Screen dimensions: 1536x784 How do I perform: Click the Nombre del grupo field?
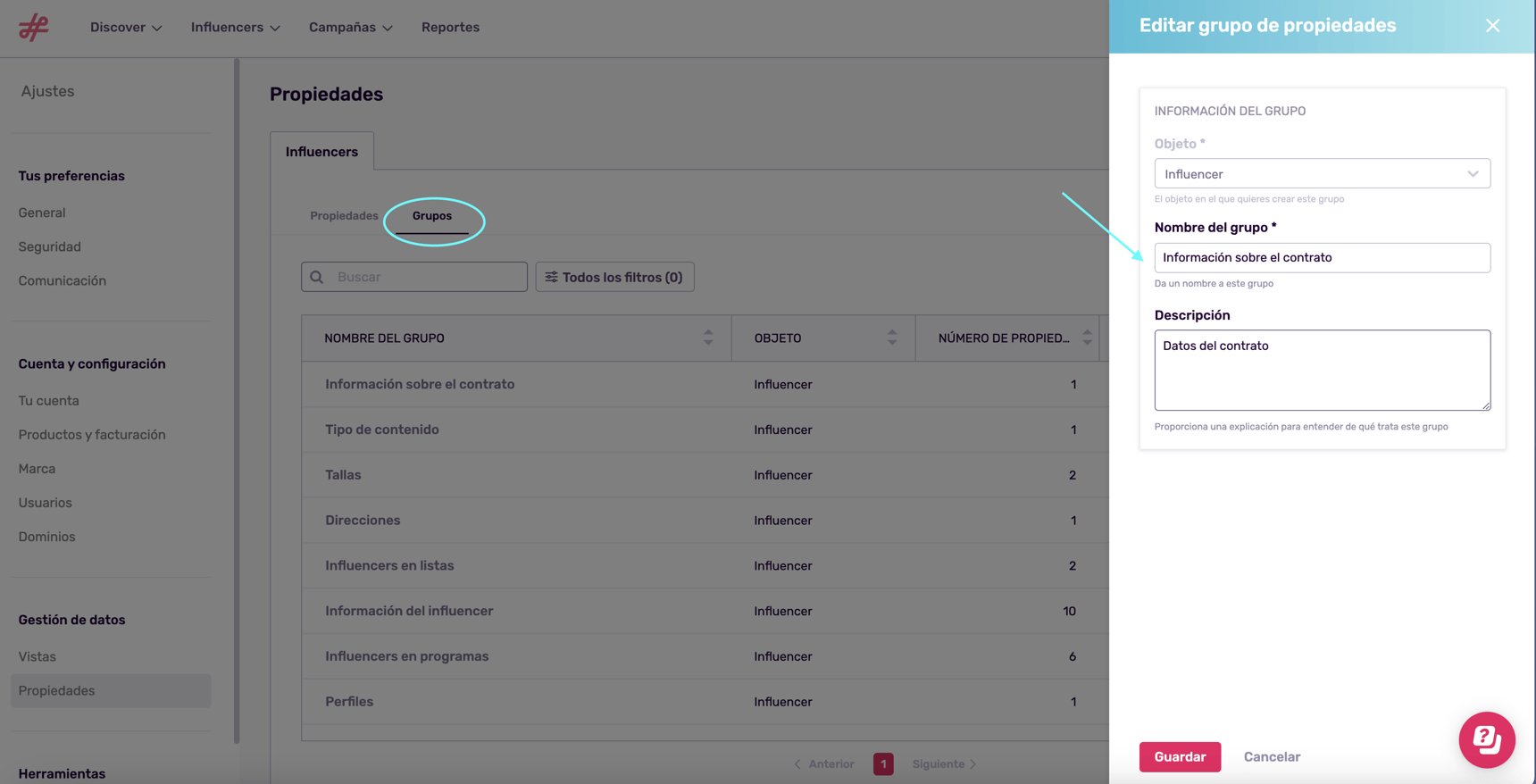pyautogui.click(x=1322, y=258)
